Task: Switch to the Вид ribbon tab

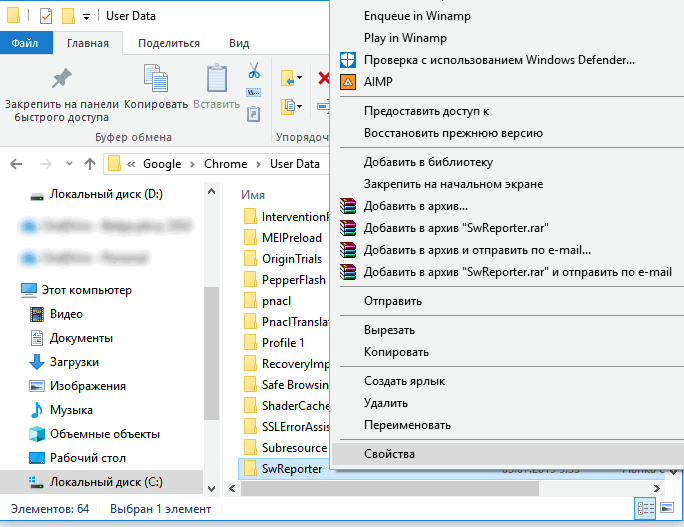Action: (x=239, y=43)
